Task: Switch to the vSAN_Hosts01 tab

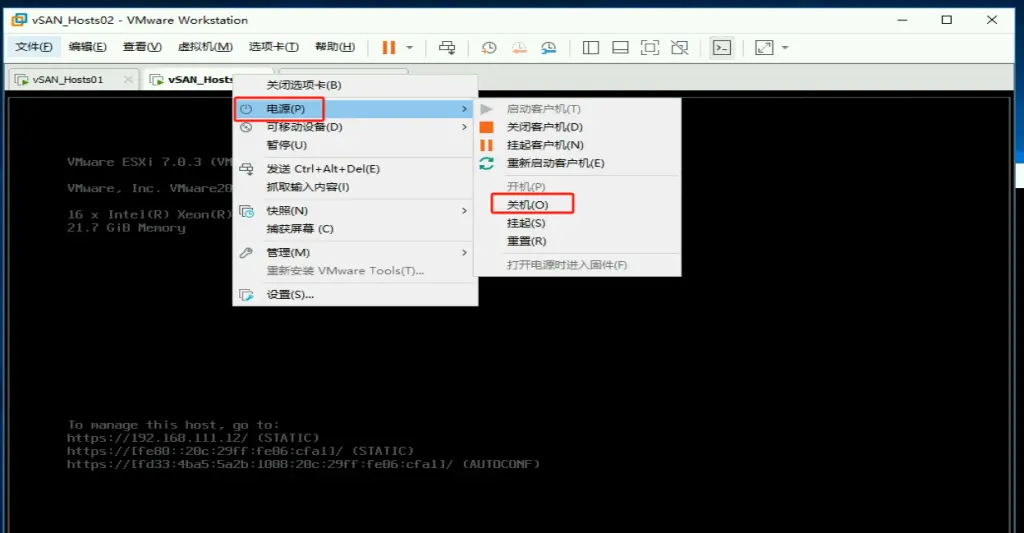Action: coord(66,79)
